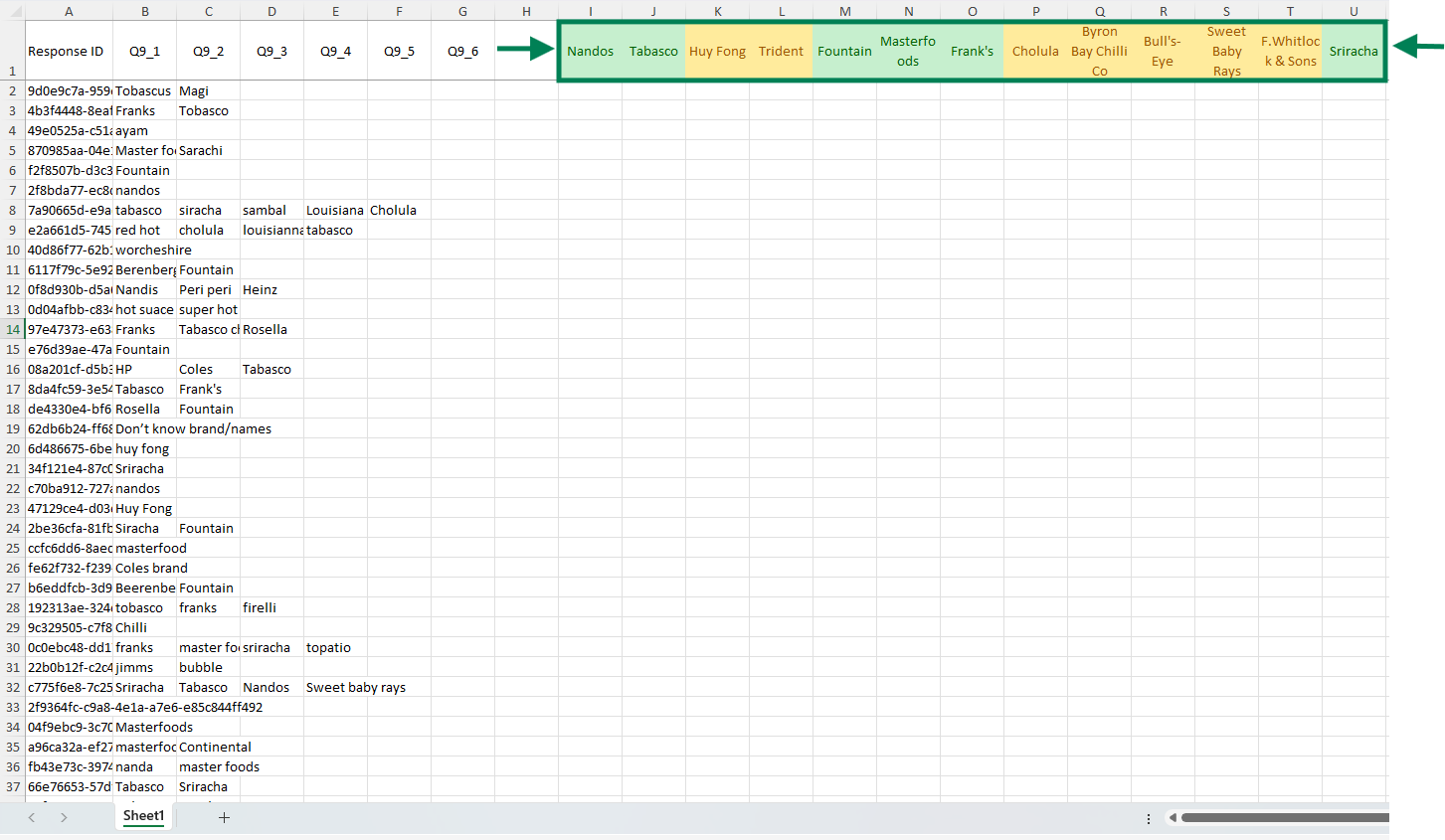Select cell containing nanda
1445x840 pixels.
pos(144,766)
